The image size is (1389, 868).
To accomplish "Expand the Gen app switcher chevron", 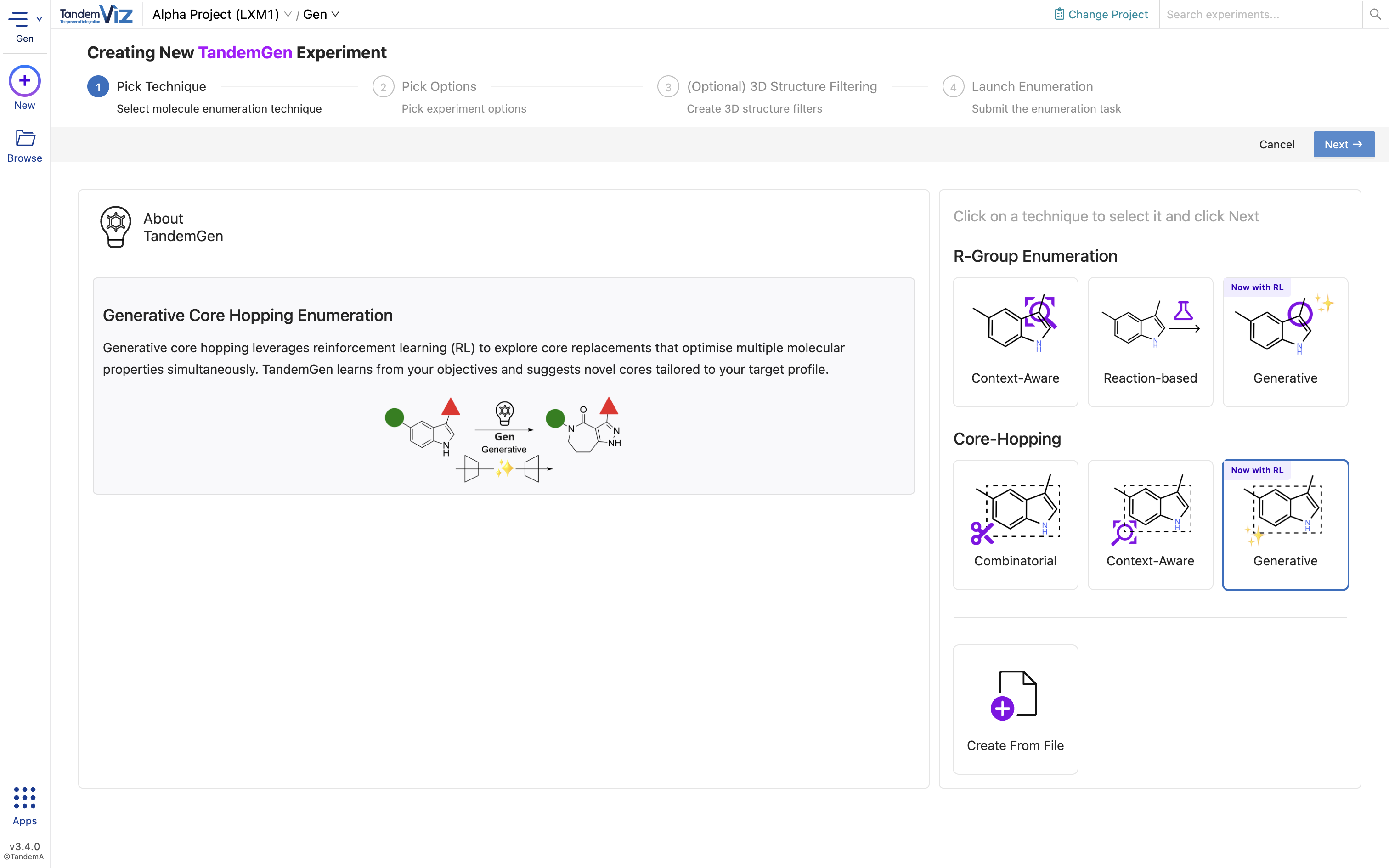I will [x=39, y=19].
